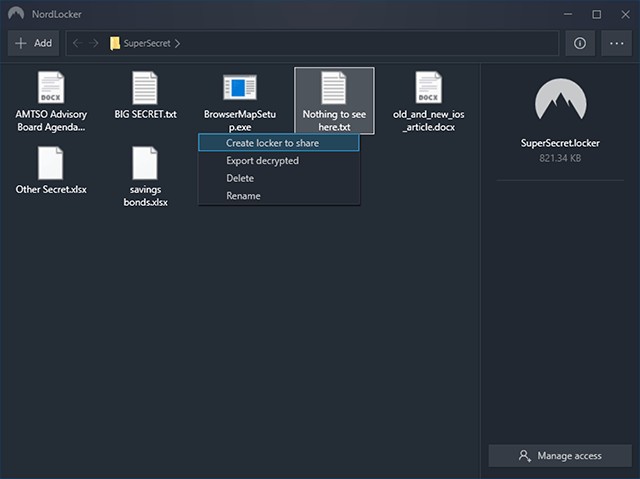The width and height of the screenshot is (640, 479).
Task: Click the Manage access button
Action: tap(559, 456)
